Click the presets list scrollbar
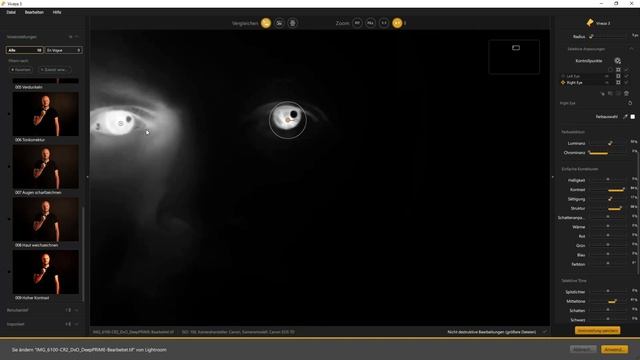This screenshot has width=640, height=360. [x=83, y=254]
